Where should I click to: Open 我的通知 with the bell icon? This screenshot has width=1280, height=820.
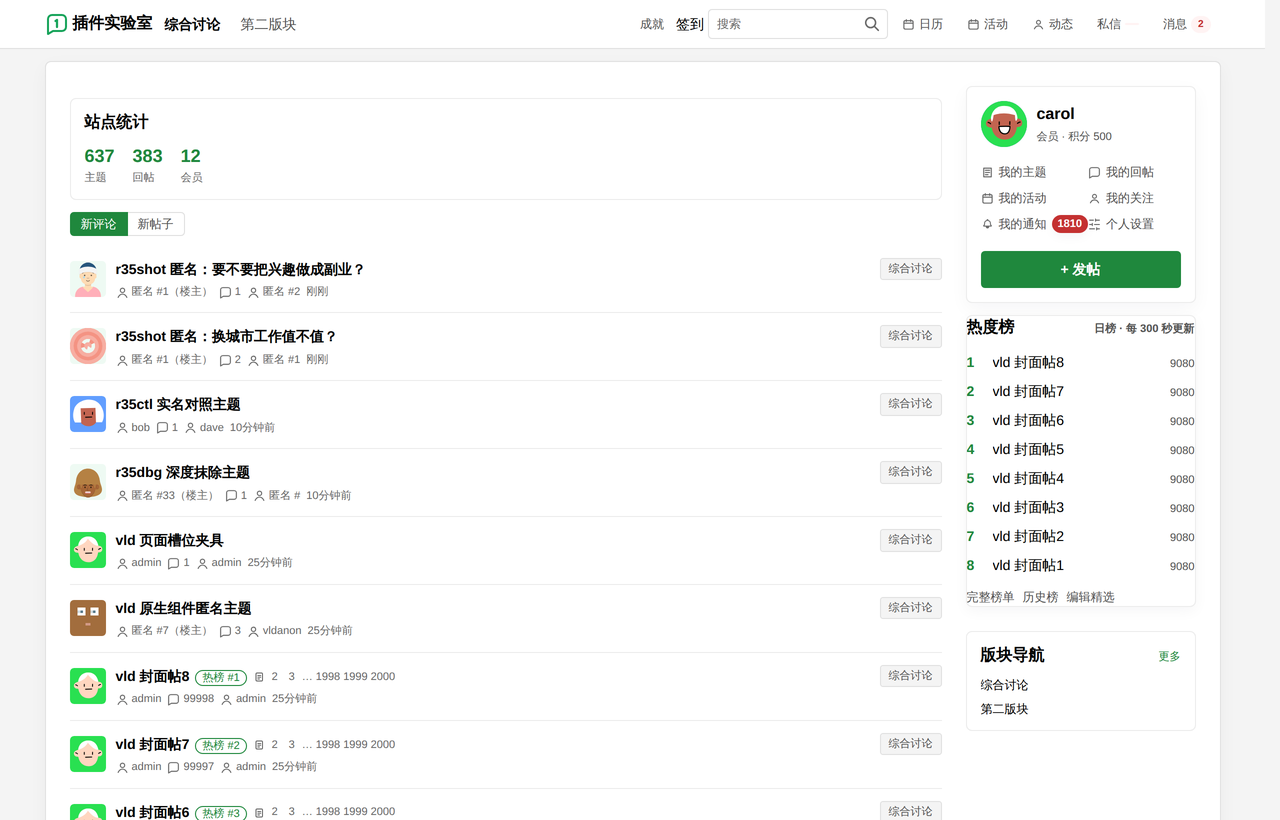click(x=1014, y=224)
